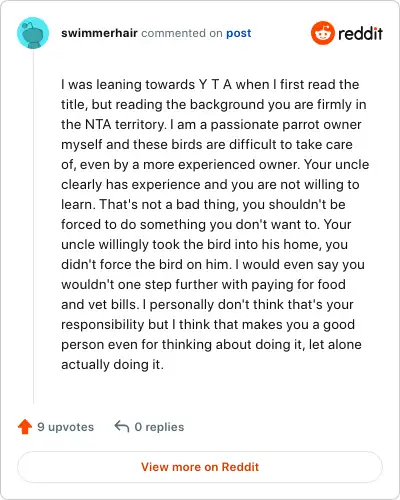400x500 pixels.
Task: Click the reddit wordmark text
Action: [x=360, y=33]
